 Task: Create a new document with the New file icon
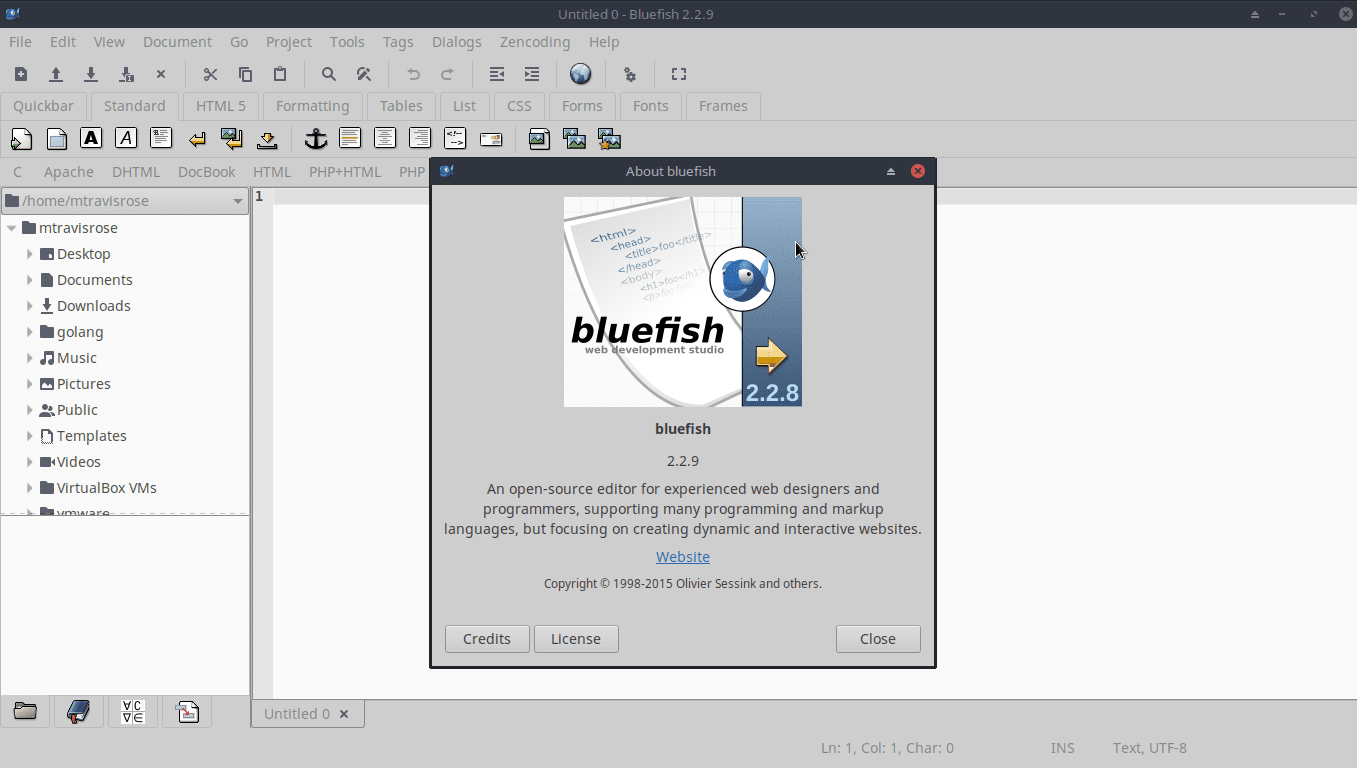pyautogui.click(x=21, y=74)
